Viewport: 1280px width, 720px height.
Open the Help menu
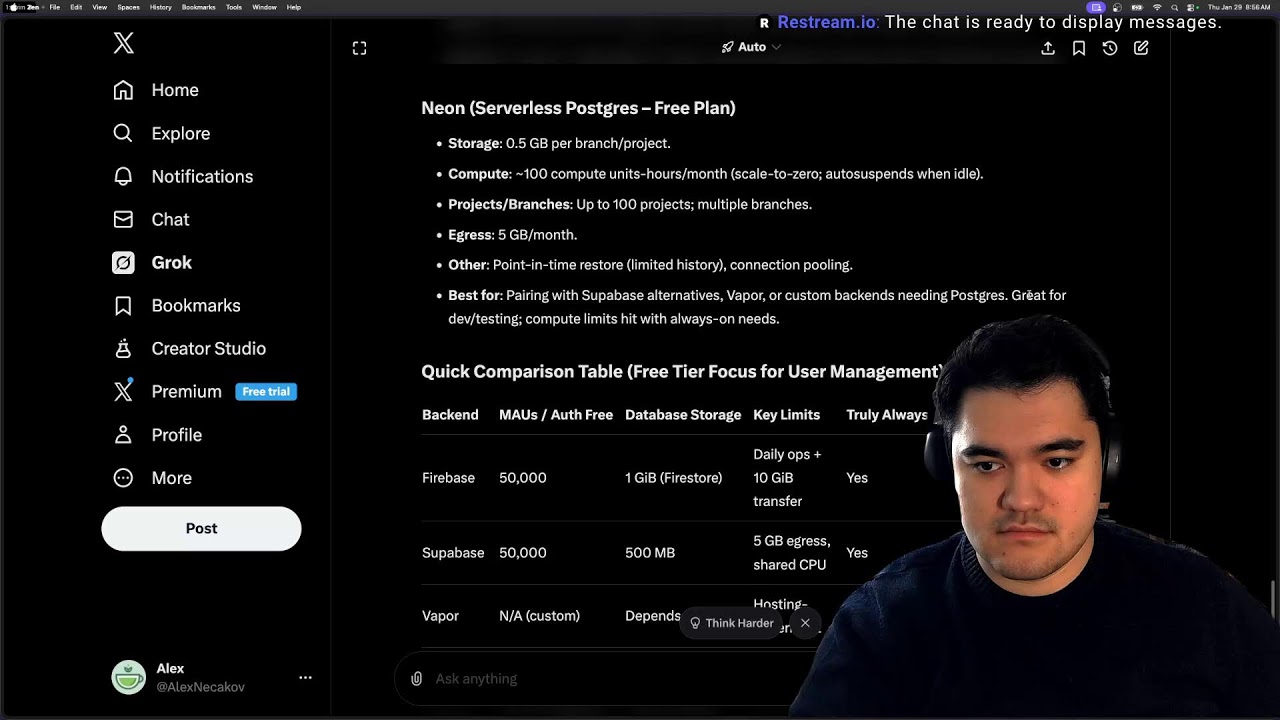click(x=294, y=7)
